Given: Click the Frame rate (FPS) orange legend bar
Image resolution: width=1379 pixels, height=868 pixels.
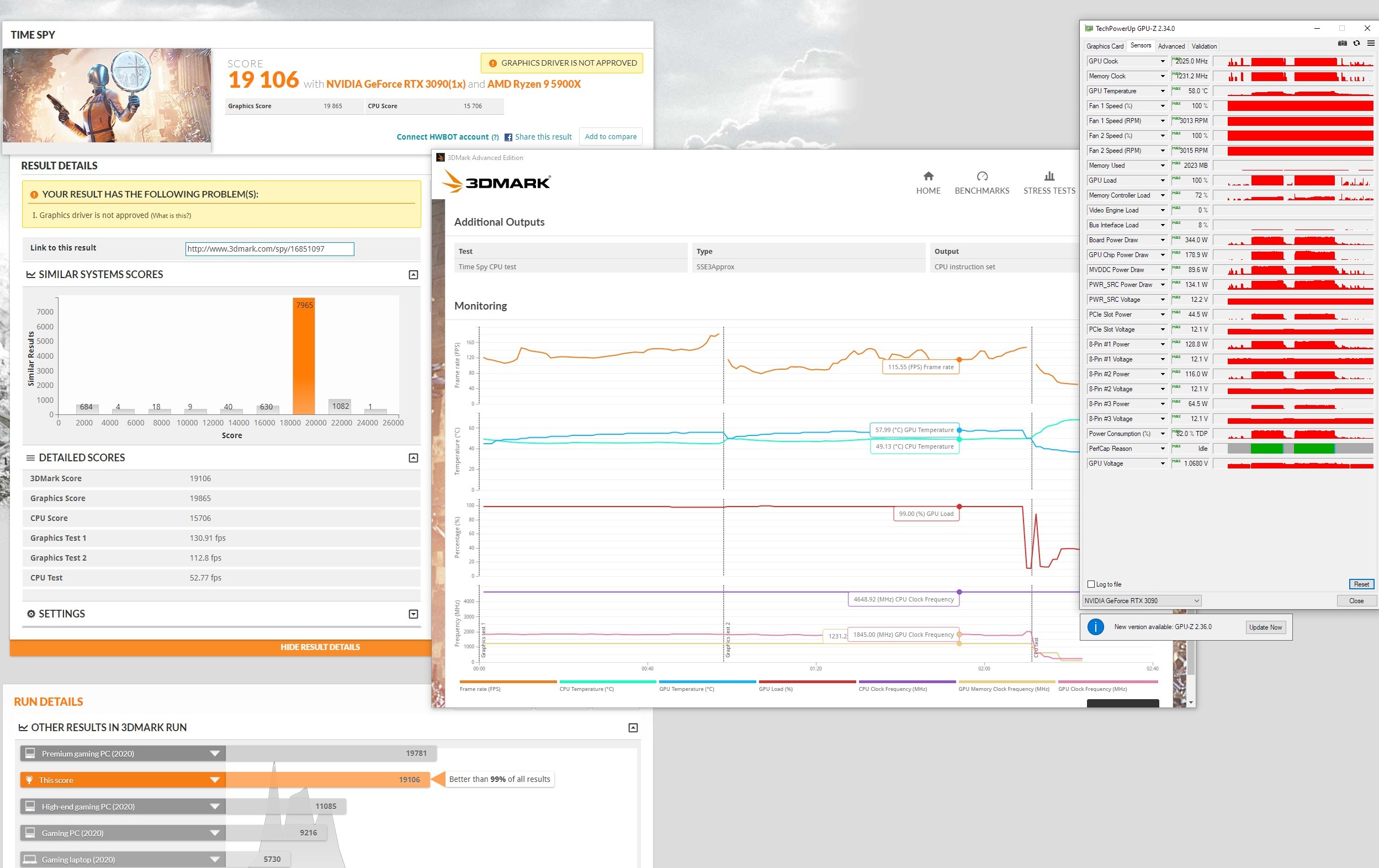Looking at the screenshot, I should [508, 681].
